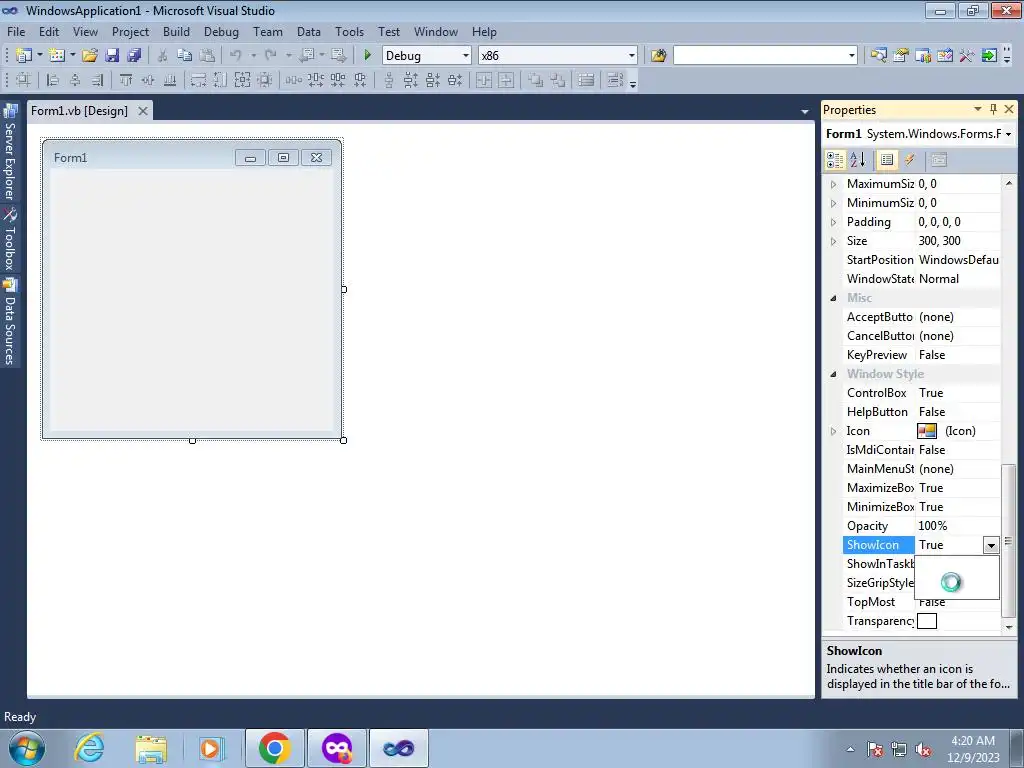Screen dimensions: 1024x768
Task: Click the Add New Item toolbar icon
Action: (x=57, y=56)
